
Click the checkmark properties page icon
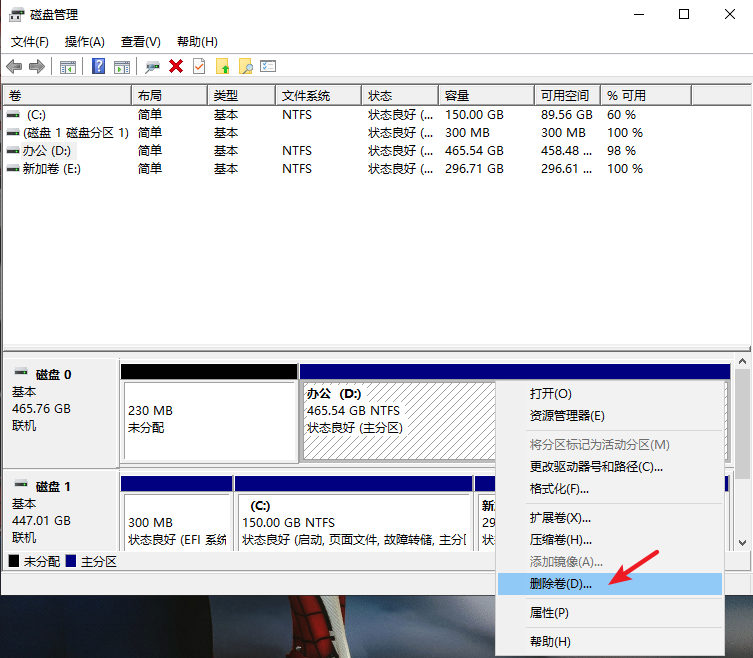[199, 66]
